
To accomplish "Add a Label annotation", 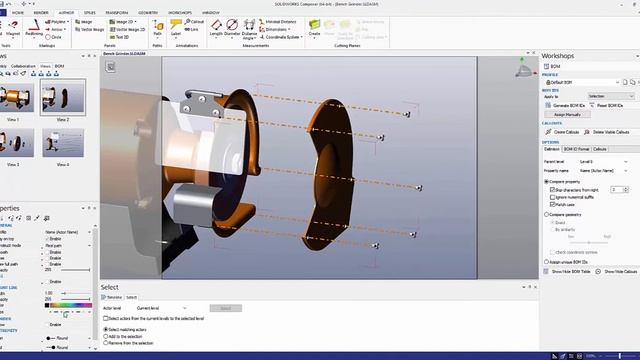I will tap(176, 28).
